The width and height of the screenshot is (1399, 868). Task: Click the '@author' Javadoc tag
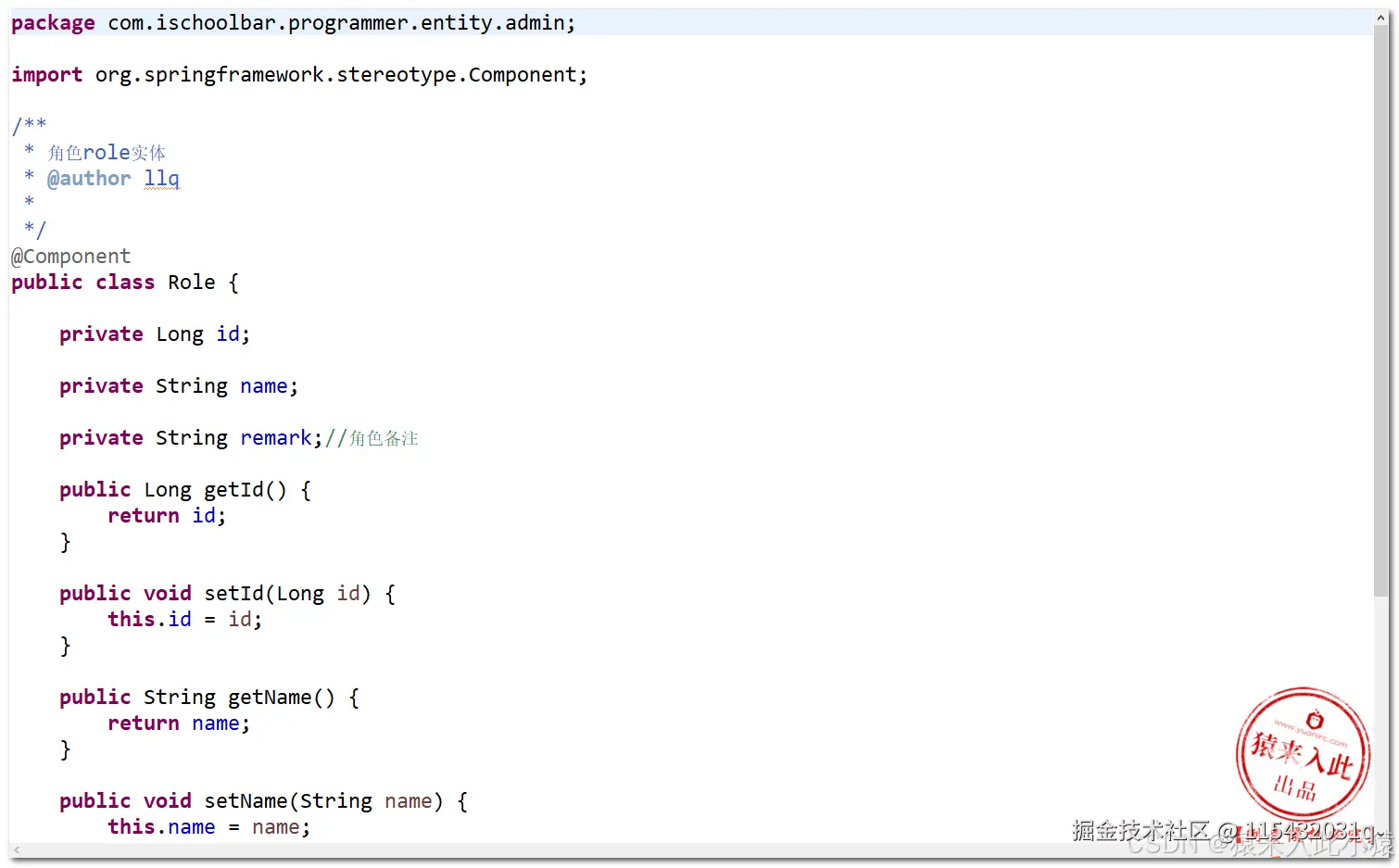click(89, 178)
